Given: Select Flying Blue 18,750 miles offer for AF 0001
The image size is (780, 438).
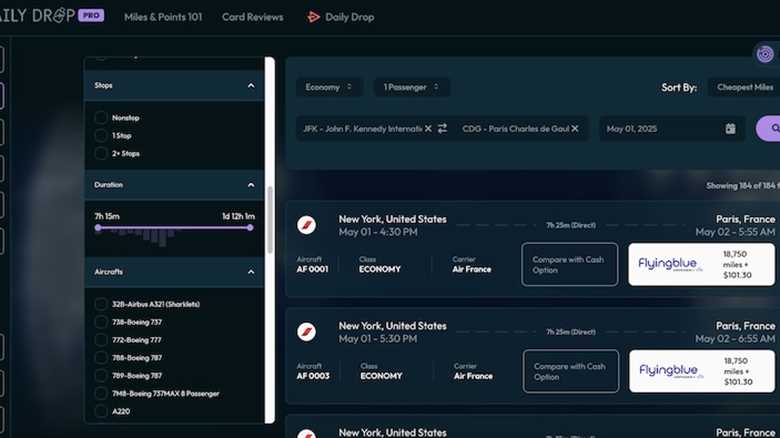Looking at the screenshot, I should 701,264.
